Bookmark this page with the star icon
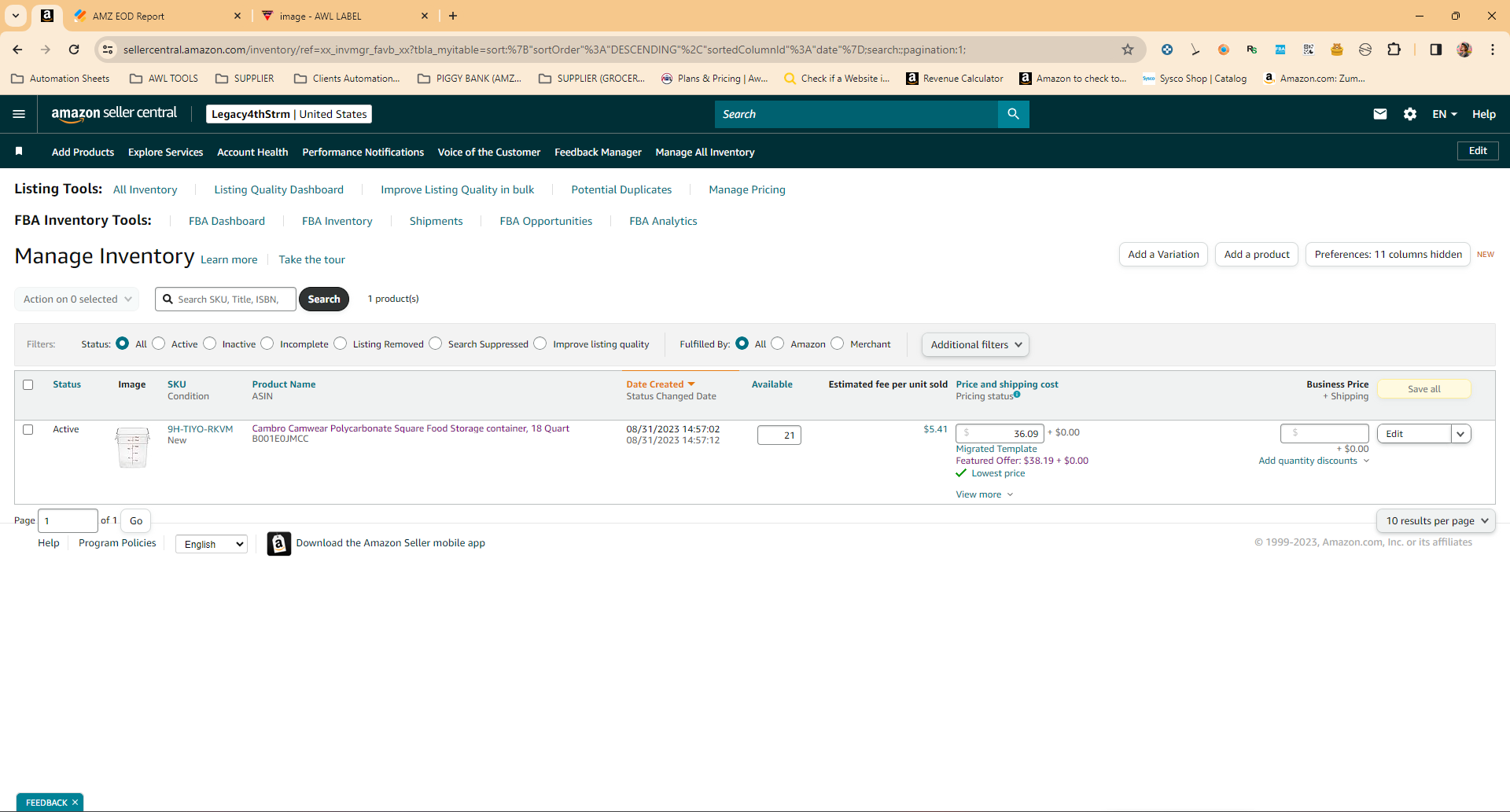Image resolution: width=1510 pixels, height=812 pixels. click(1128, 50)
